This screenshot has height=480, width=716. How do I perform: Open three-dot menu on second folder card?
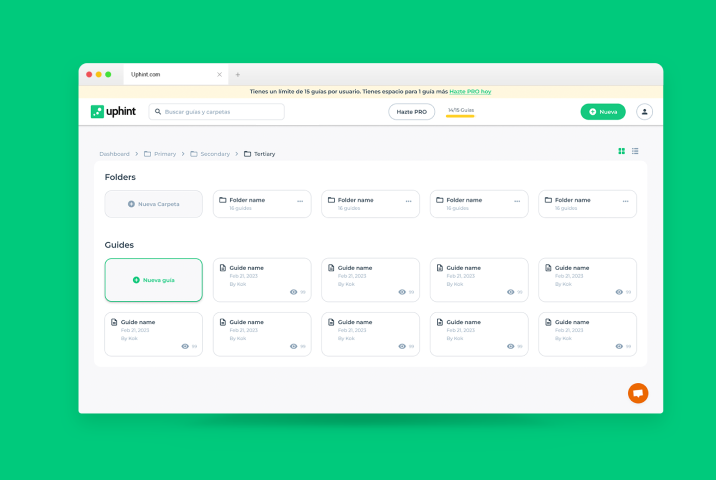click(x=408, y=201)
